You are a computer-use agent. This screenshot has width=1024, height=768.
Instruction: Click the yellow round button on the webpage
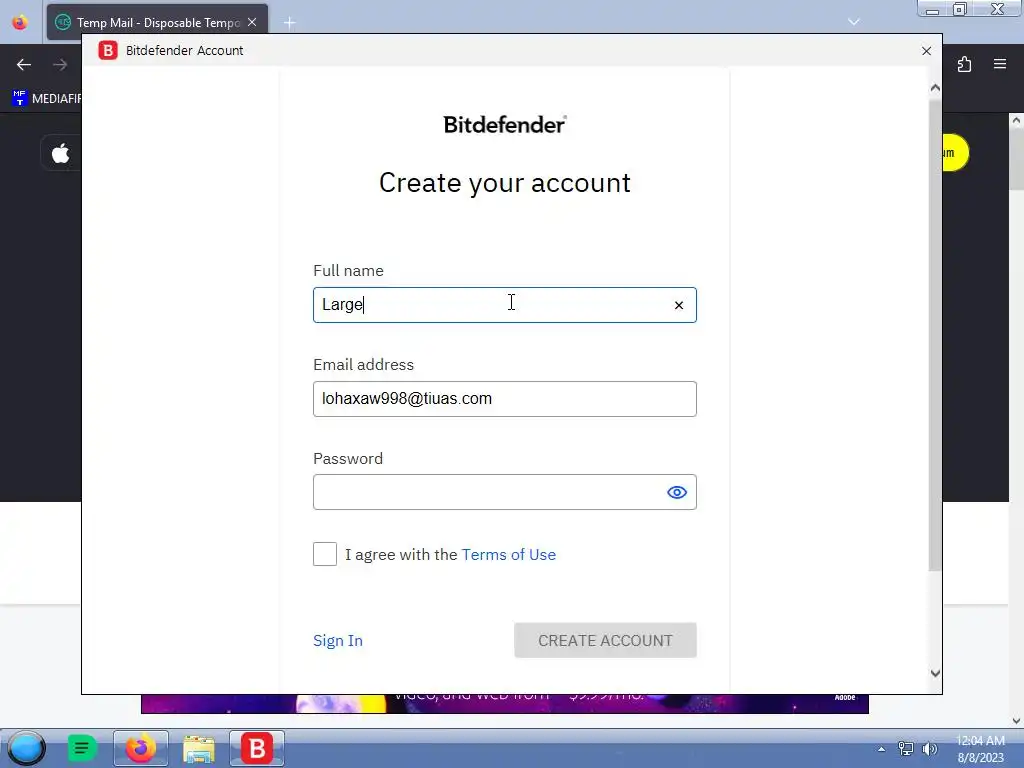click(x=955, y=153)
